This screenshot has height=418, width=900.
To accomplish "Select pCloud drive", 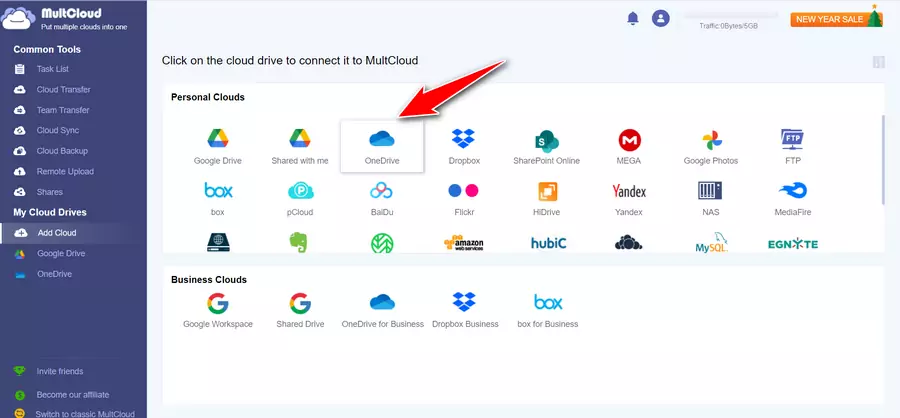I will pos(300,198).
